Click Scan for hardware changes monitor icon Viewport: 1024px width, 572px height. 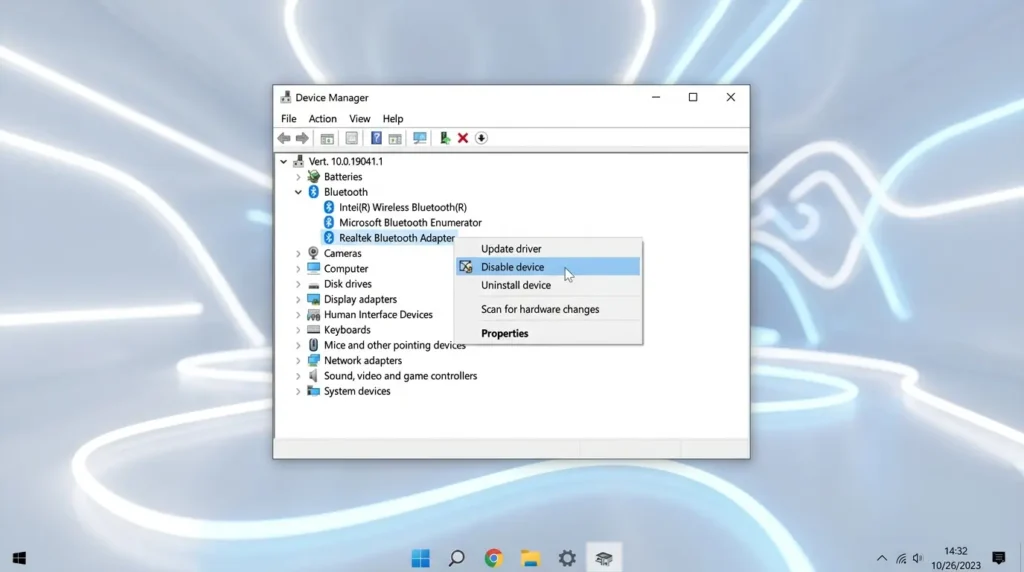click(x=420, y=138)
